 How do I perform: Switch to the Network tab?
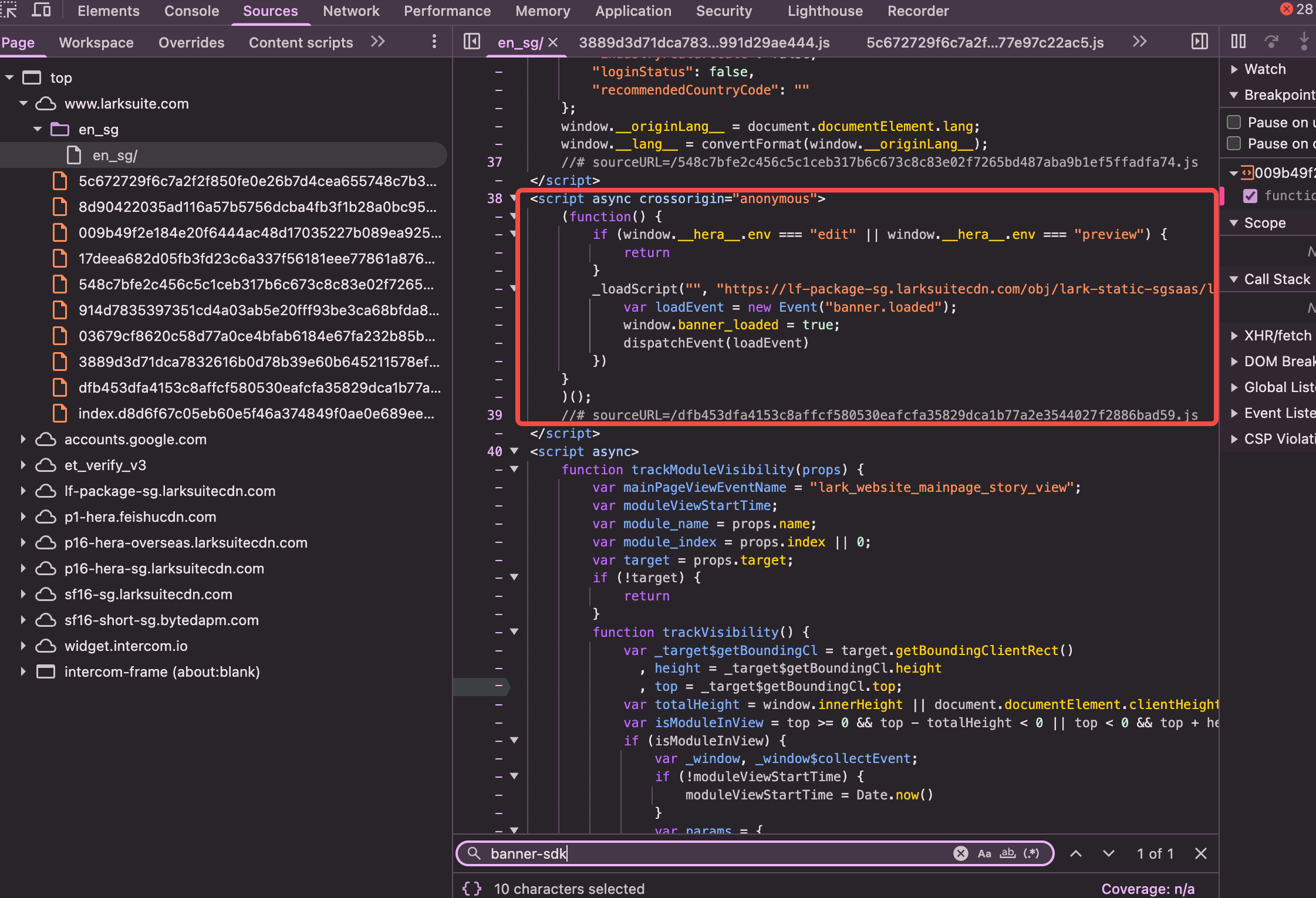point(351,11)
